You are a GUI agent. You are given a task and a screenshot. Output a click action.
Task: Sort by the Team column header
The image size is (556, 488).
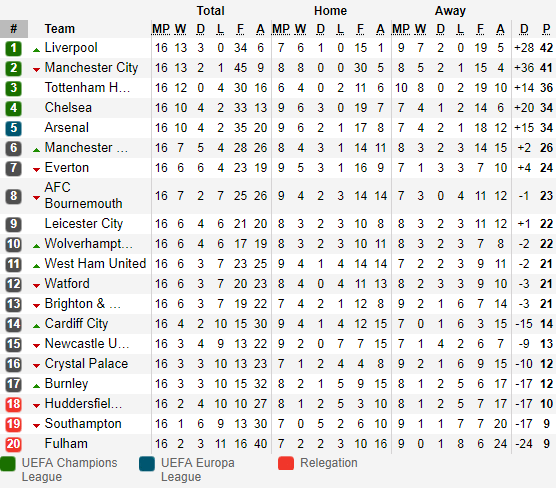click(x=60, y=29)
